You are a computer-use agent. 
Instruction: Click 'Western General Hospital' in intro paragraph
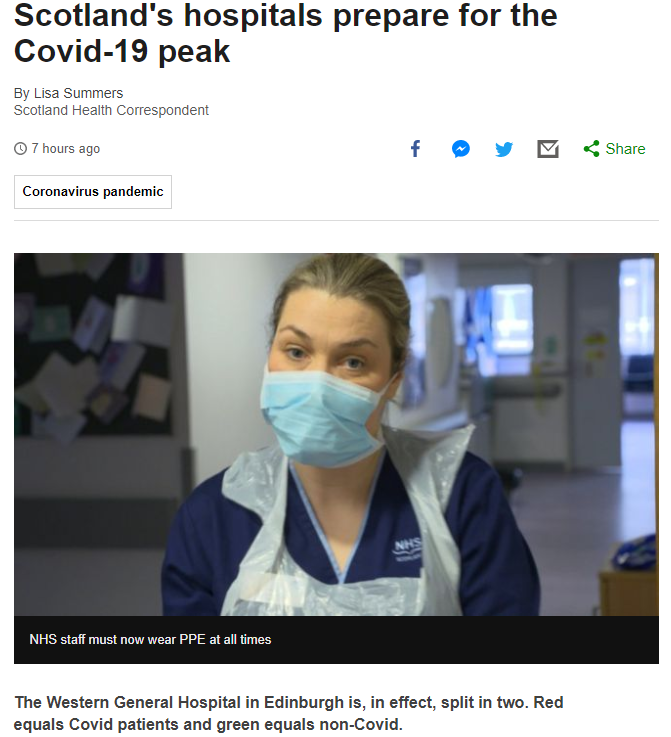tap(144, 703)
